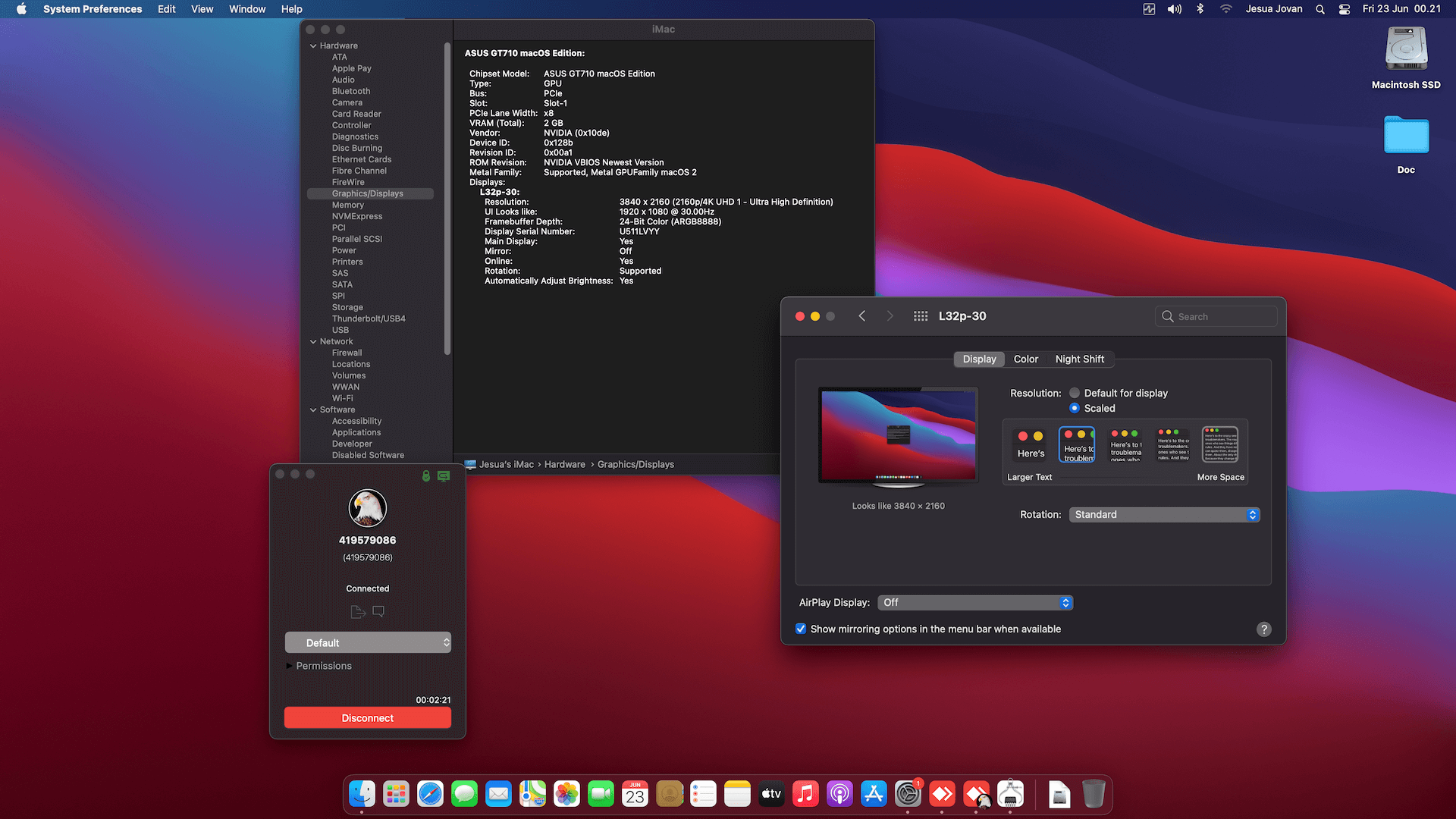Screen dimensions: 1456x819
Task: Select the 'Scaled' resolution option
Action: click(1075, 408)
